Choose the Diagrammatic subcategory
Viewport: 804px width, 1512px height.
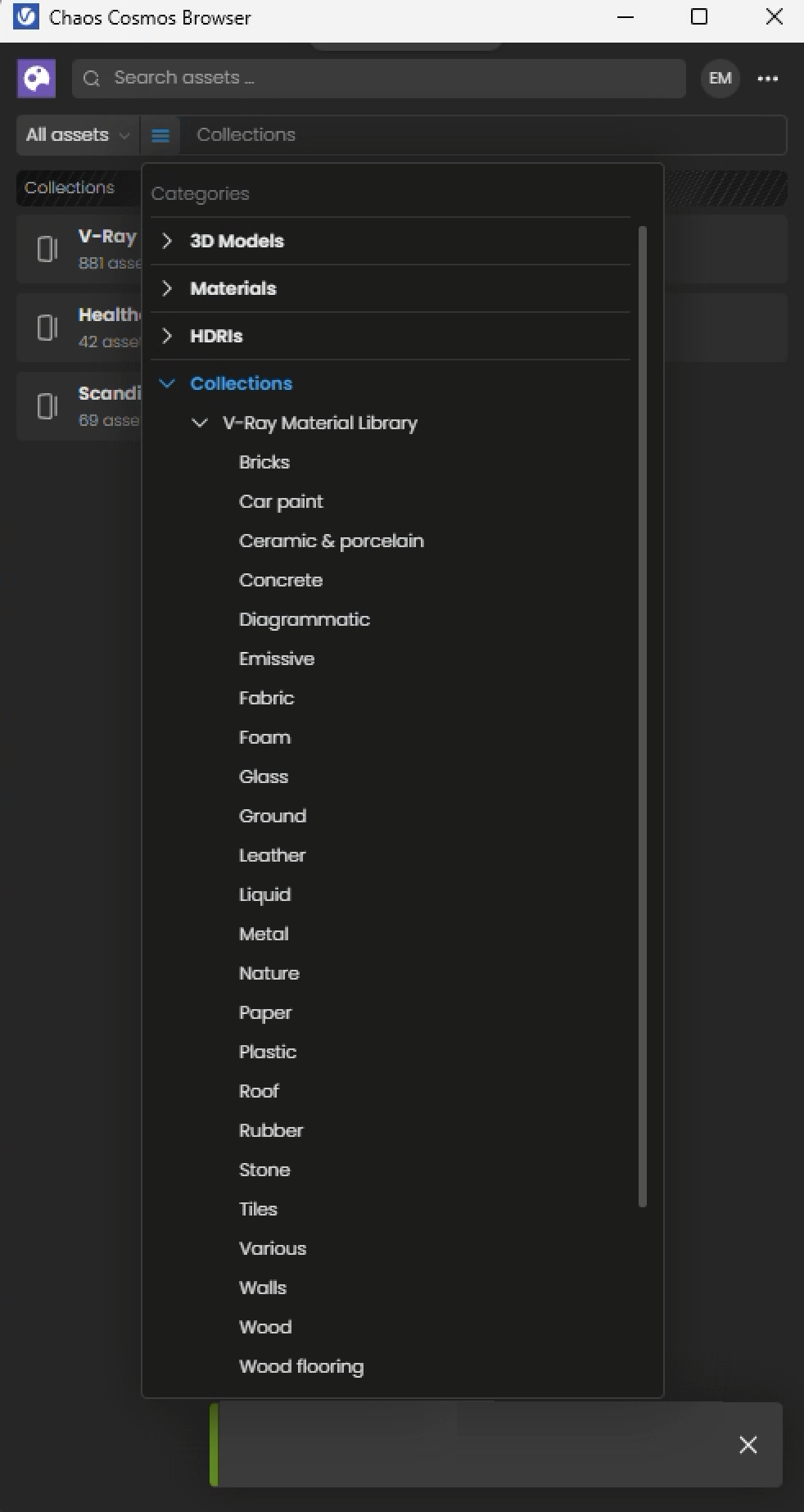(x=305, y=619)
